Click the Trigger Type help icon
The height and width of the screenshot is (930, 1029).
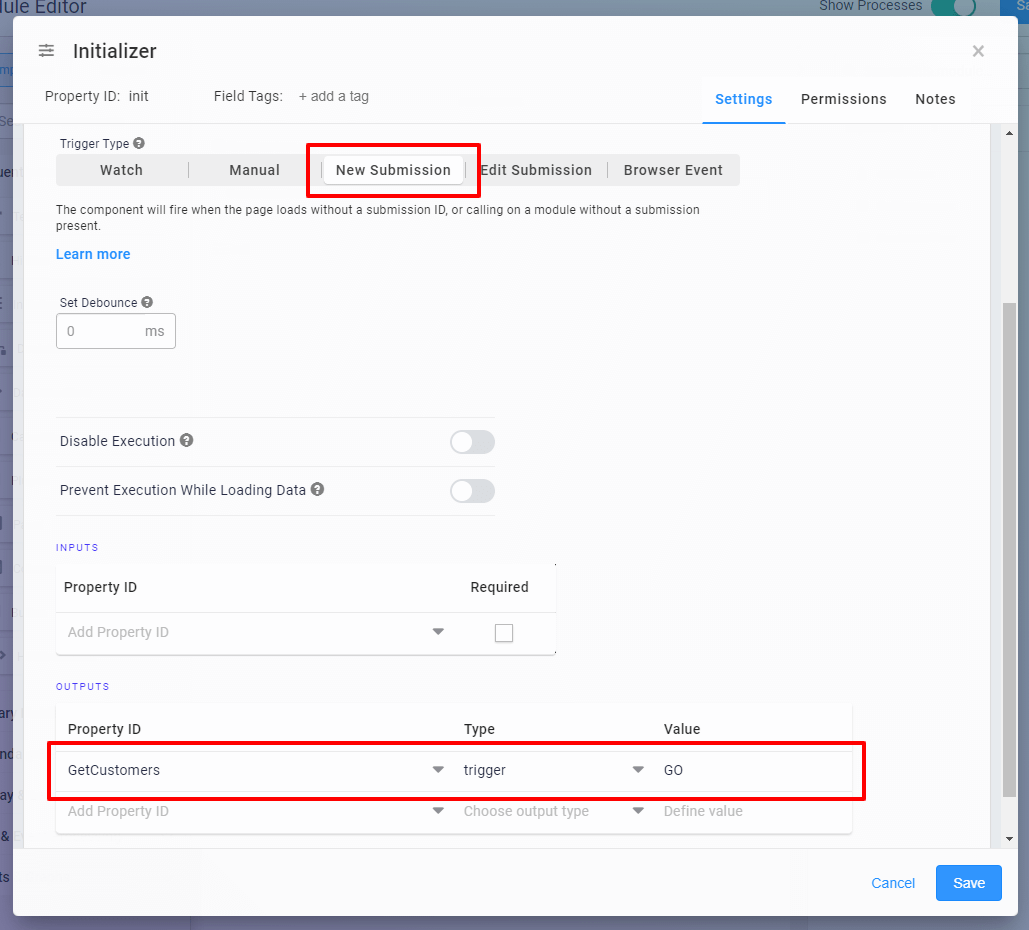[139, 144]
